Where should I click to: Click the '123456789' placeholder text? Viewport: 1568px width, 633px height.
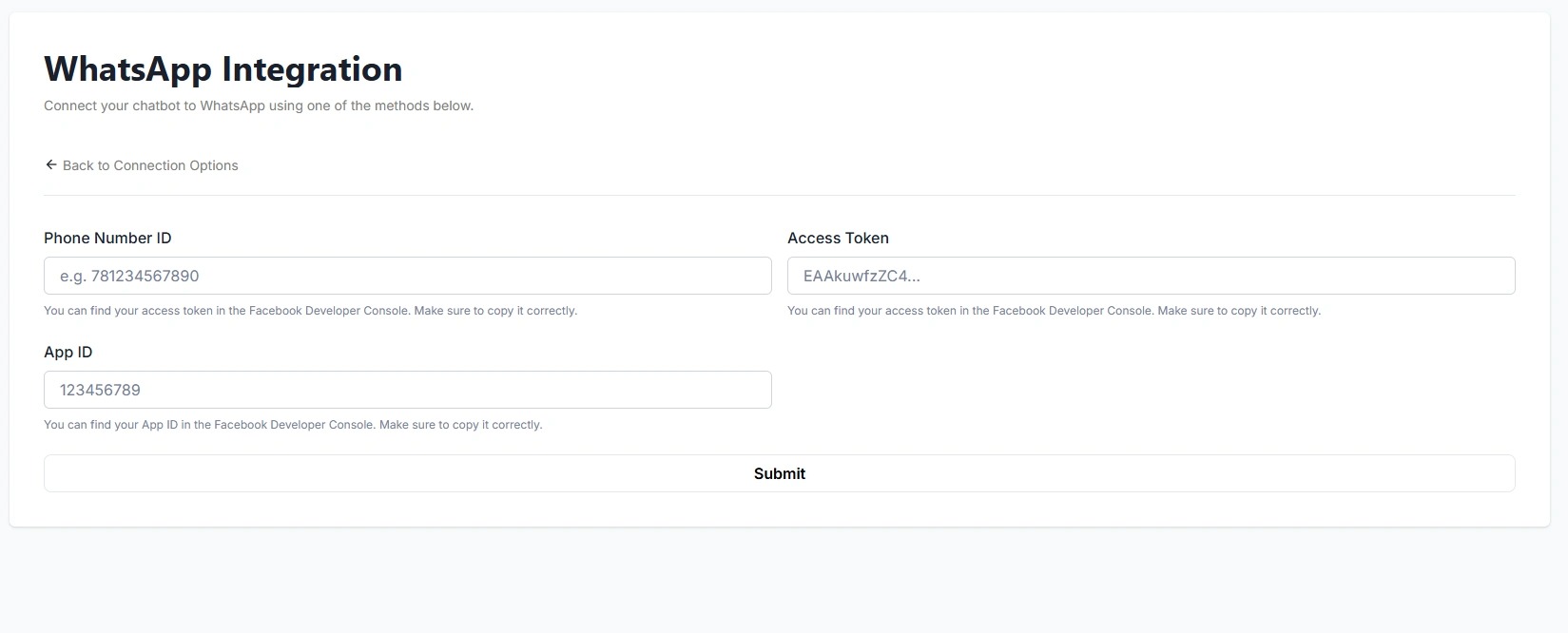(x=100, y=390)
